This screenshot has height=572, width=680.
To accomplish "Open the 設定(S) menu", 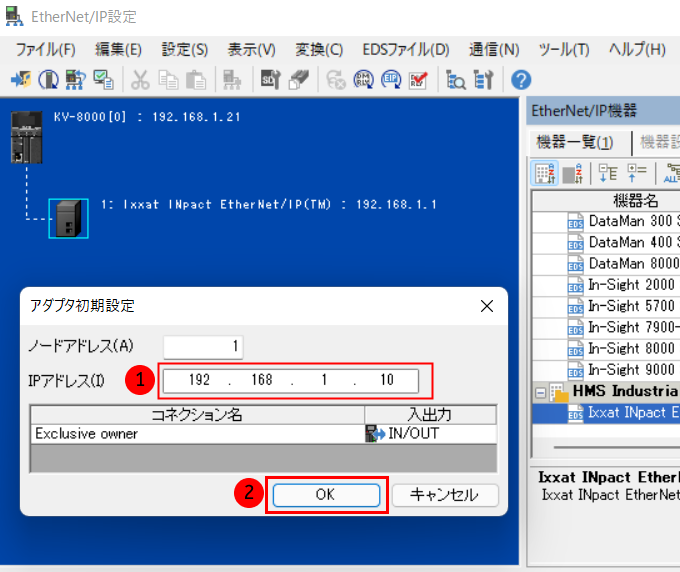I will (x=185, y=50).
